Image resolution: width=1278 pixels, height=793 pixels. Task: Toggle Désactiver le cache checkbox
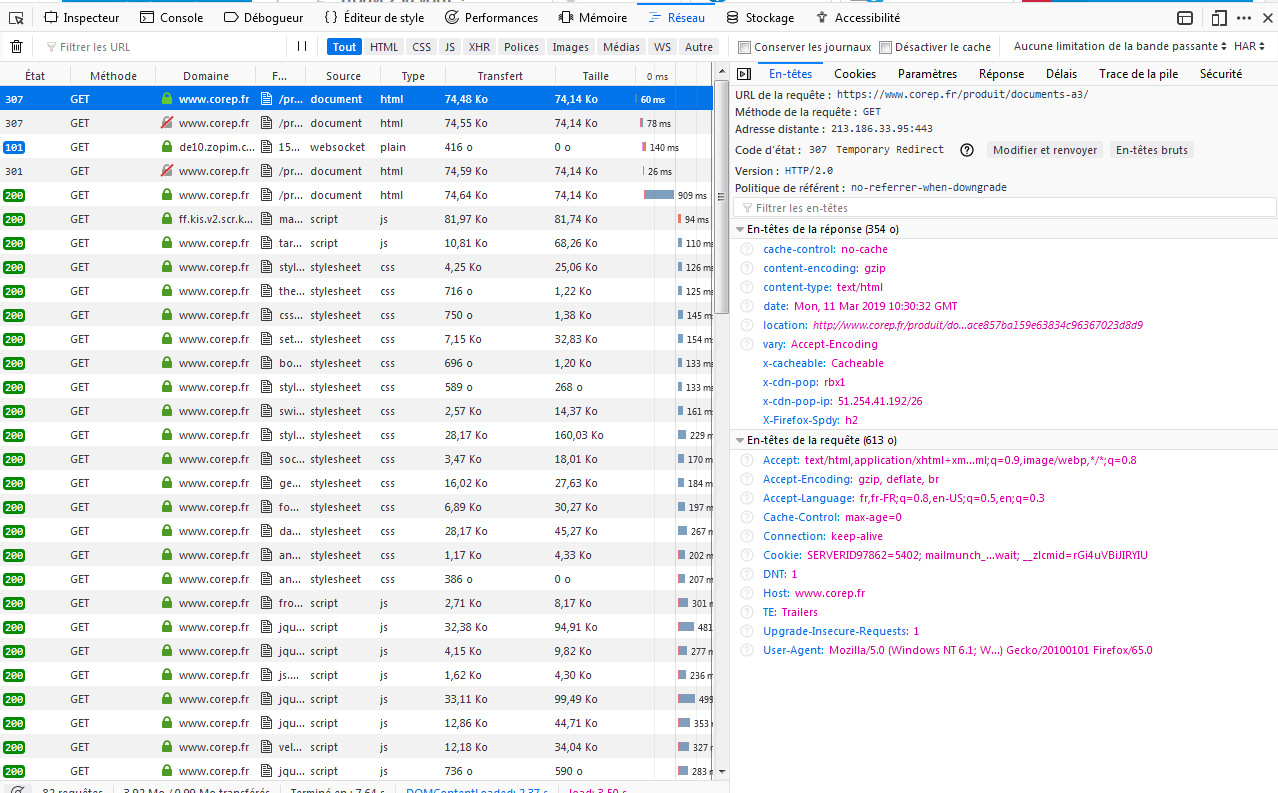[886, 47]
